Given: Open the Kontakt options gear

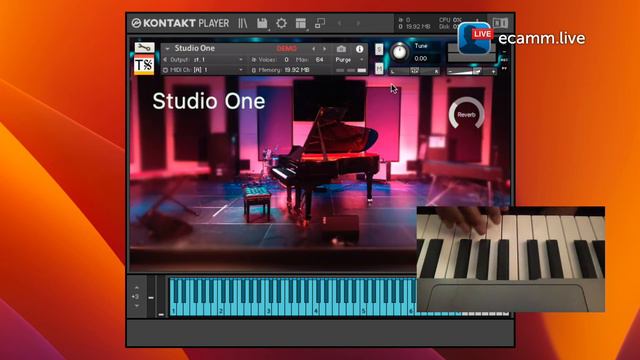Looking at the screenshot, I should click(x=281, y=23).
